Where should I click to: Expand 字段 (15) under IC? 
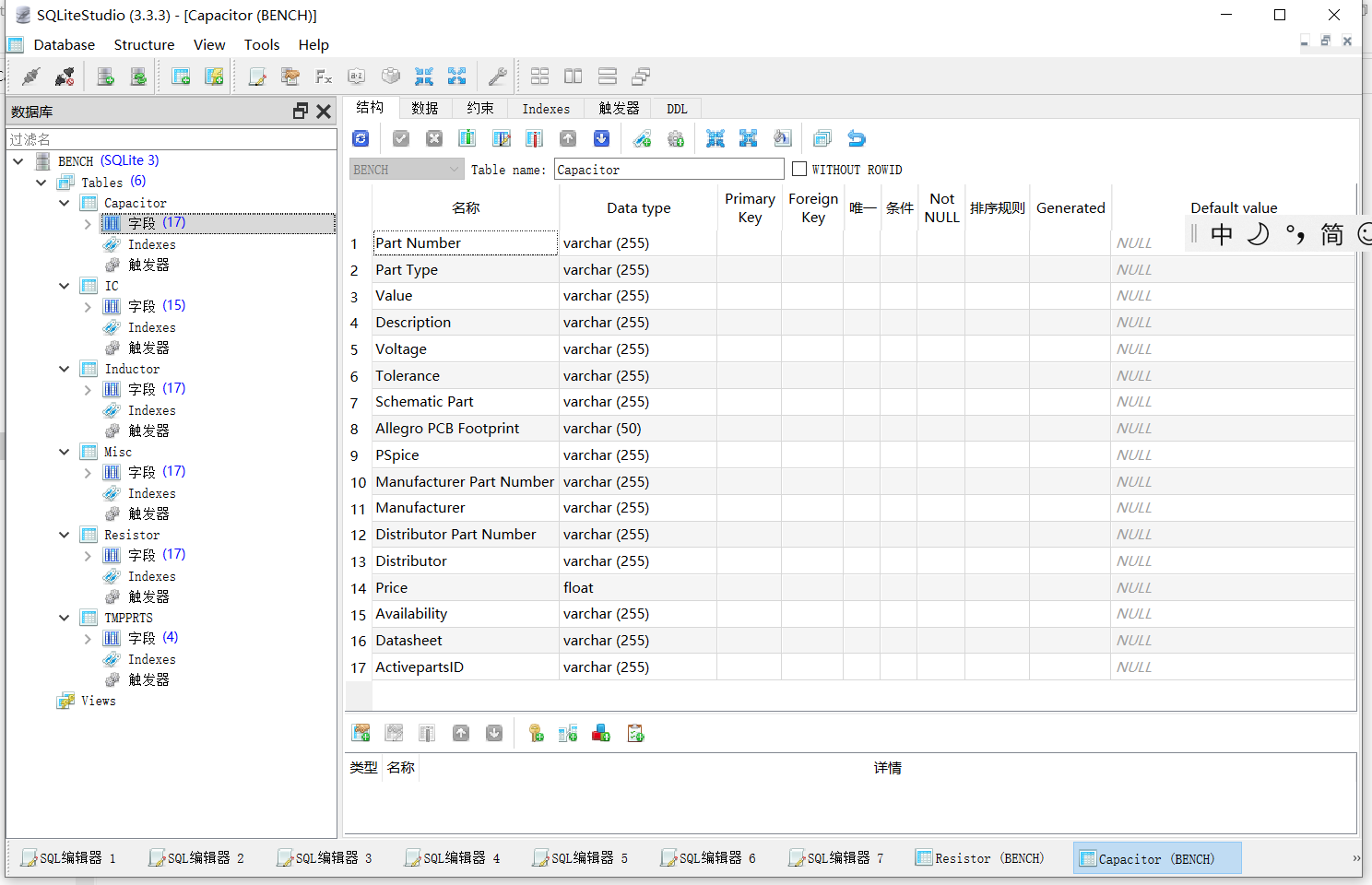[x=88, y=306]
